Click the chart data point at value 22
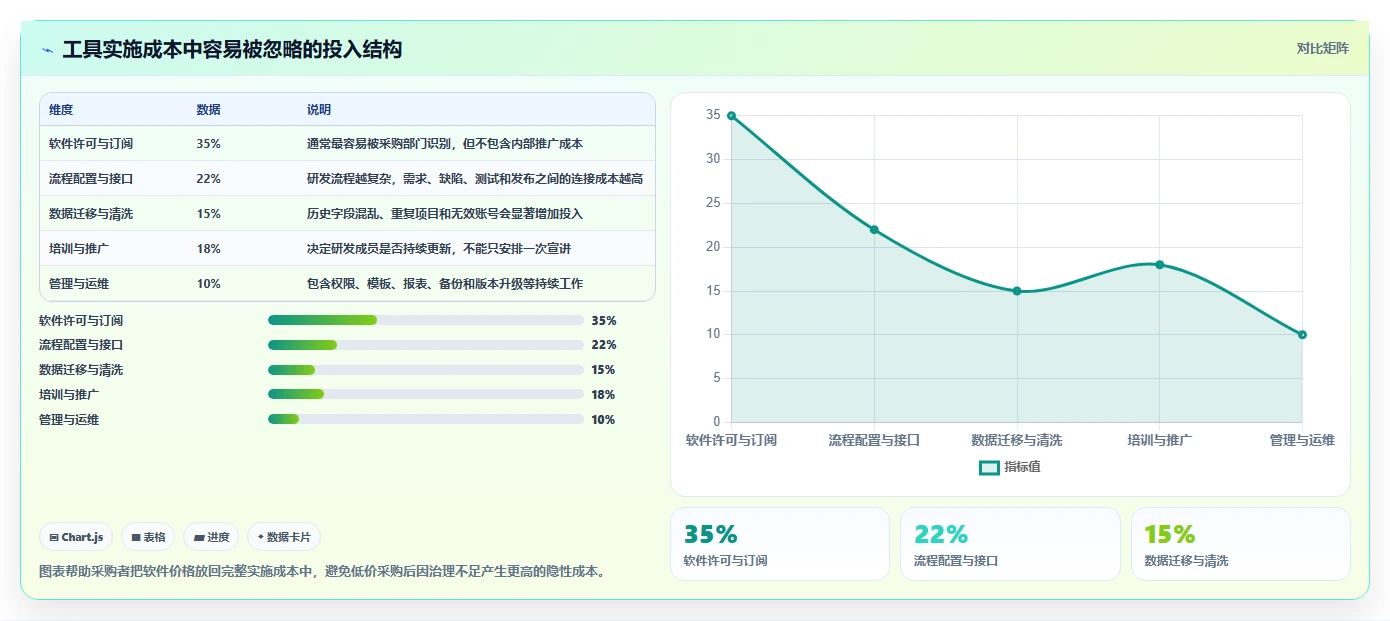This screenshot has height=621, width=1390. 874,230
